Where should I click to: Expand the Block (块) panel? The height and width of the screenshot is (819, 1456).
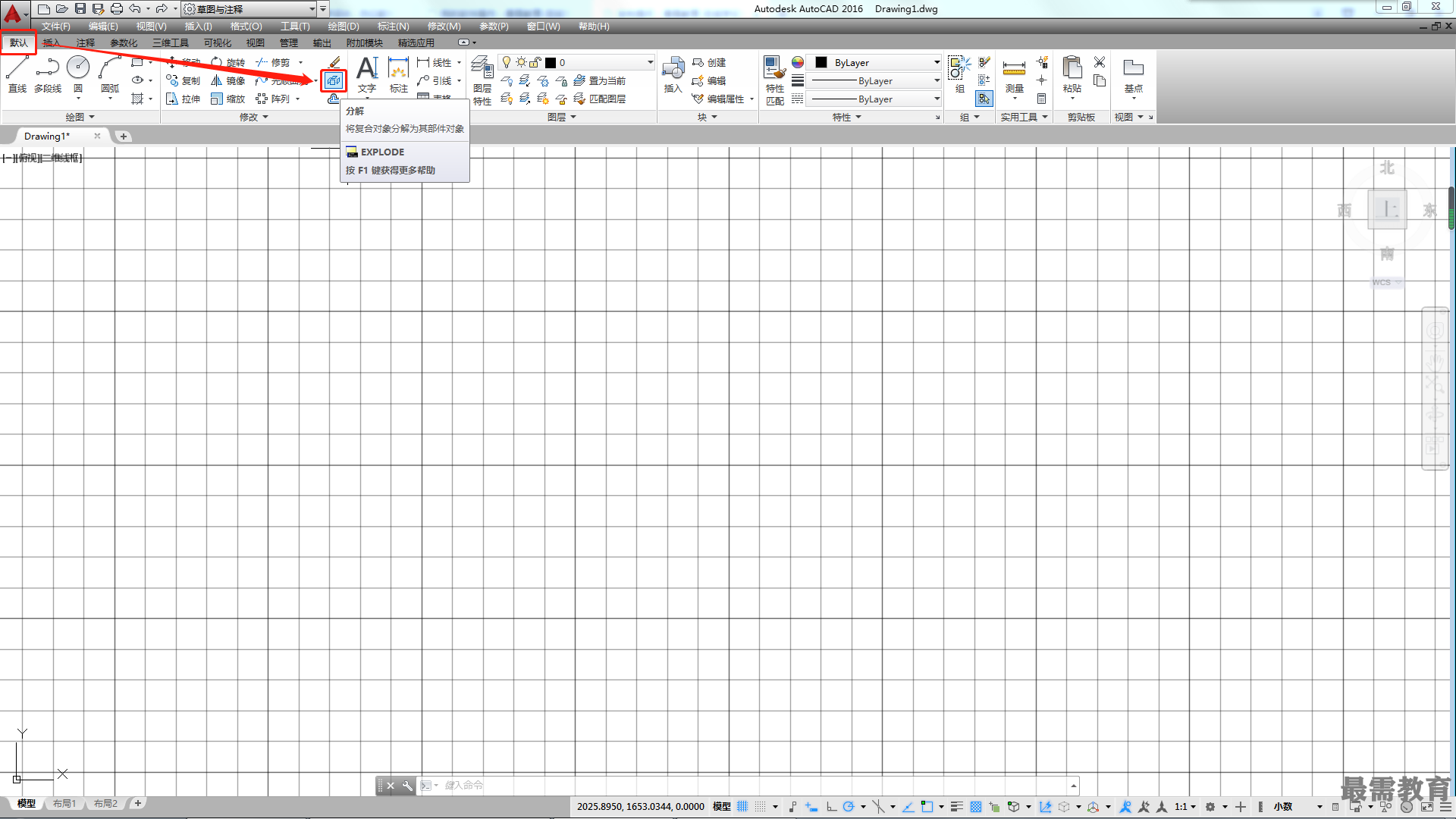(x=707, y=117)
